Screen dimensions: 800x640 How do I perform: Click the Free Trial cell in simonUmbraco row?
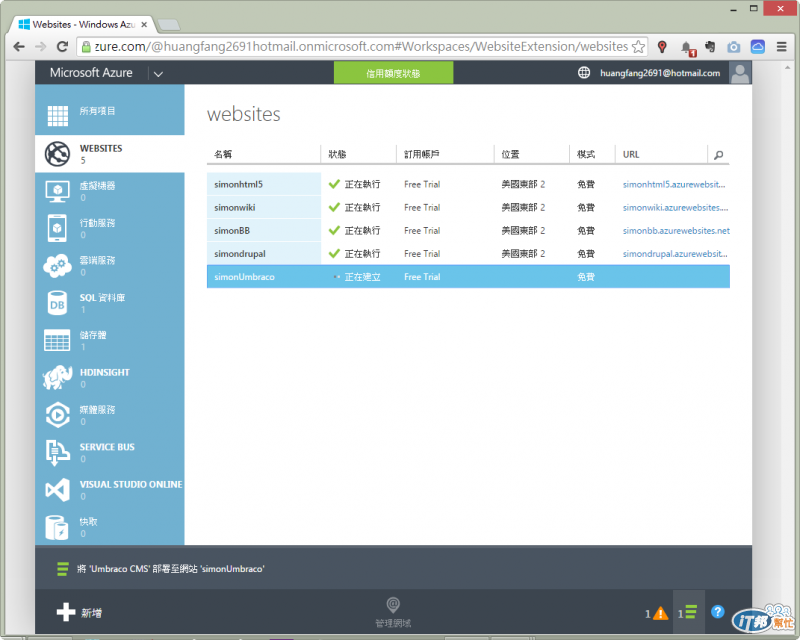coord(422,277)
